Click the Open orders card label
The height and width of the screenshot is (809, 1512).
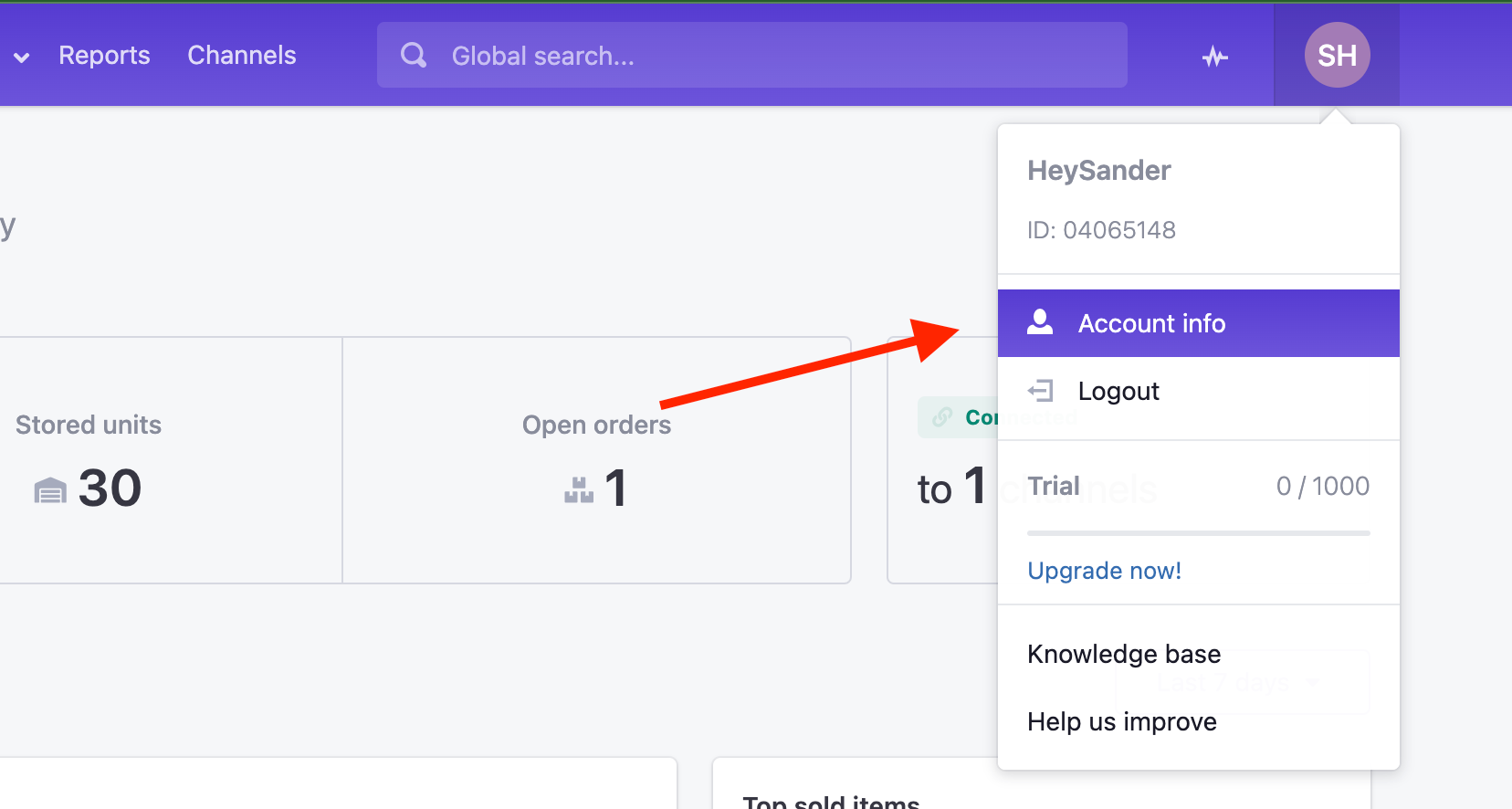point(596,425)
